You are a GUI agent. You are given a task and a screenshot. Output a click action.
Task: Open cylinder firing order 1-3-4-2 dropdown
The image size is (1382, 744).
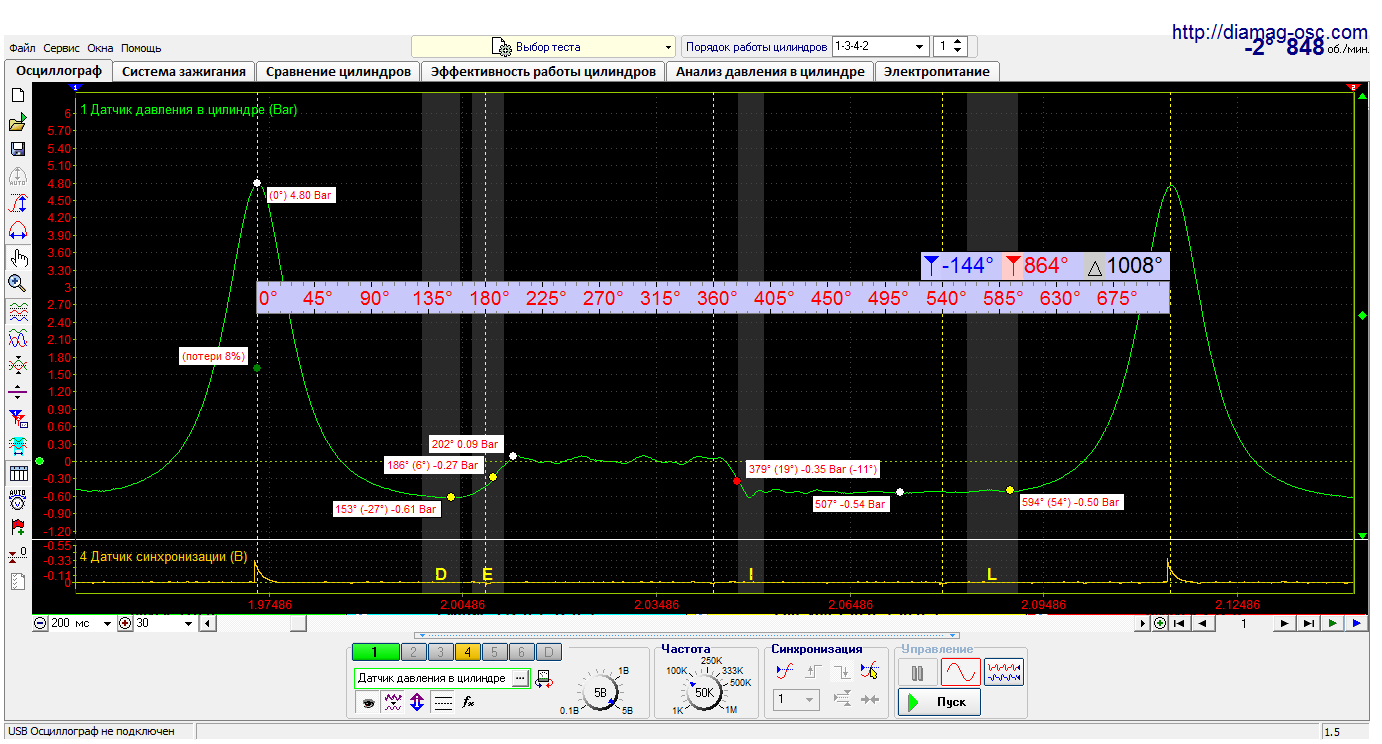click(880, 46)
